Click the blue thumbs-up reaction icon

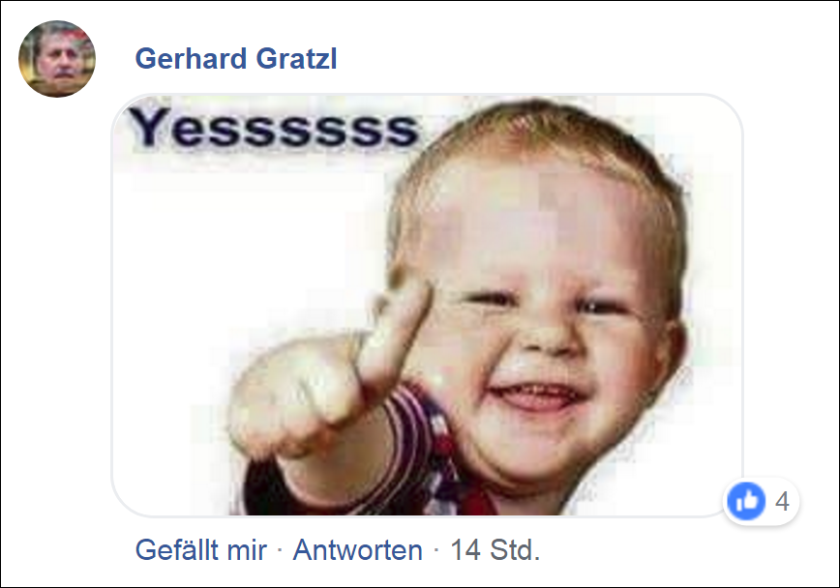coord(746,501)
